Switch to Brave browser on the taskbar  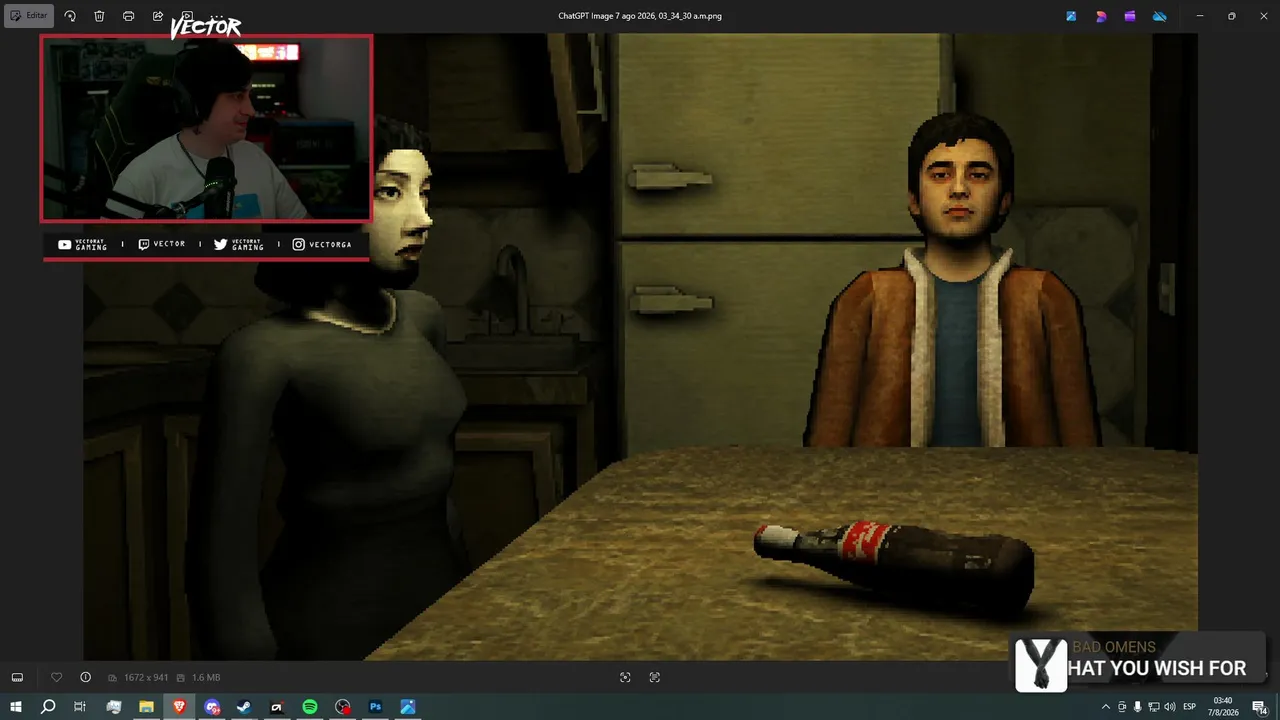click(179, 707)
